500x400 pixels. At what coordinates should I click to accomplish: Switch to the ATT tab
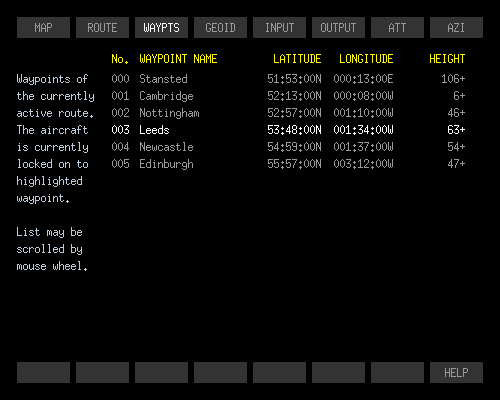pyautogui.click(x=397, y=28)
